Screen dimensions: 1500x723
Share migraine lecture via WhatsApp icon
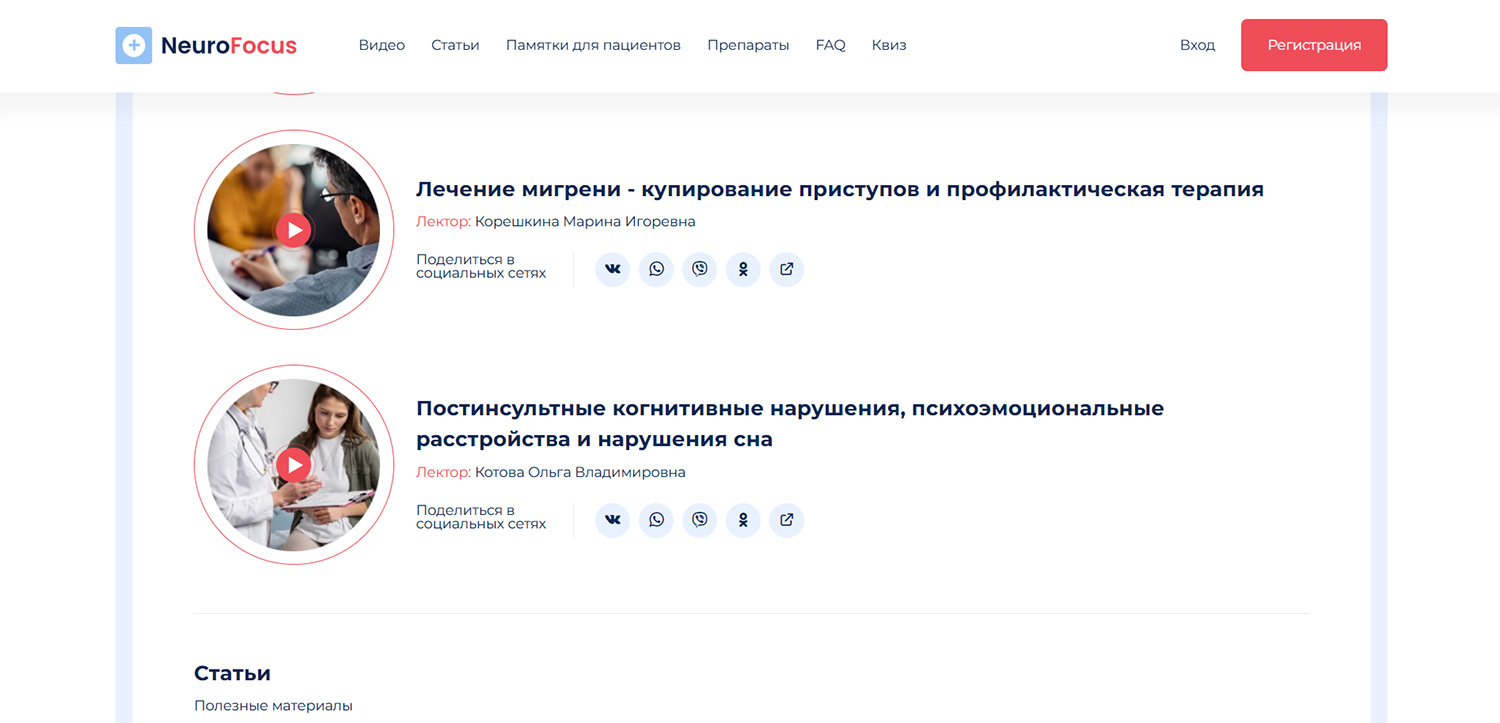(x=656, y=269)
